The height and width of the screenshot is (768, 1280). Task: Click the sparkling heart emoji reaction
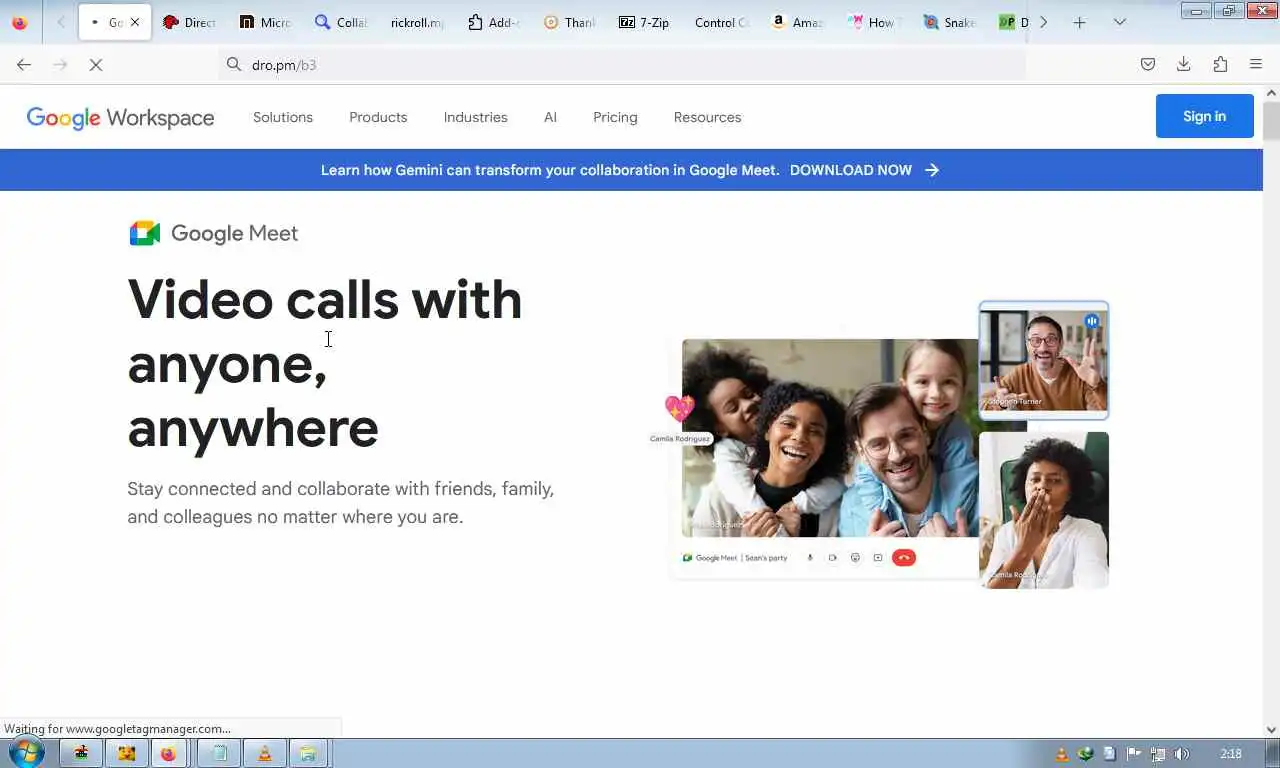coord(679,408)
